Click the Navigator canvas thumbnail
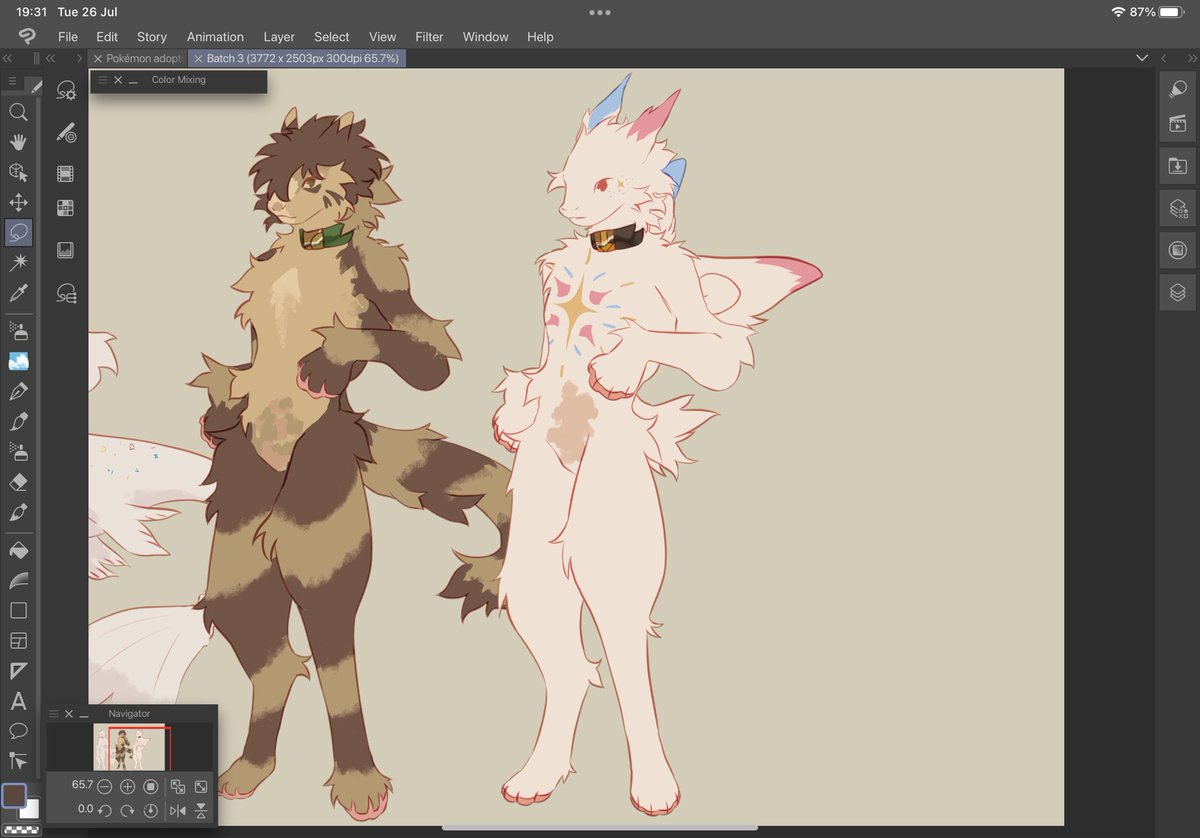 (x=131, y=747)
